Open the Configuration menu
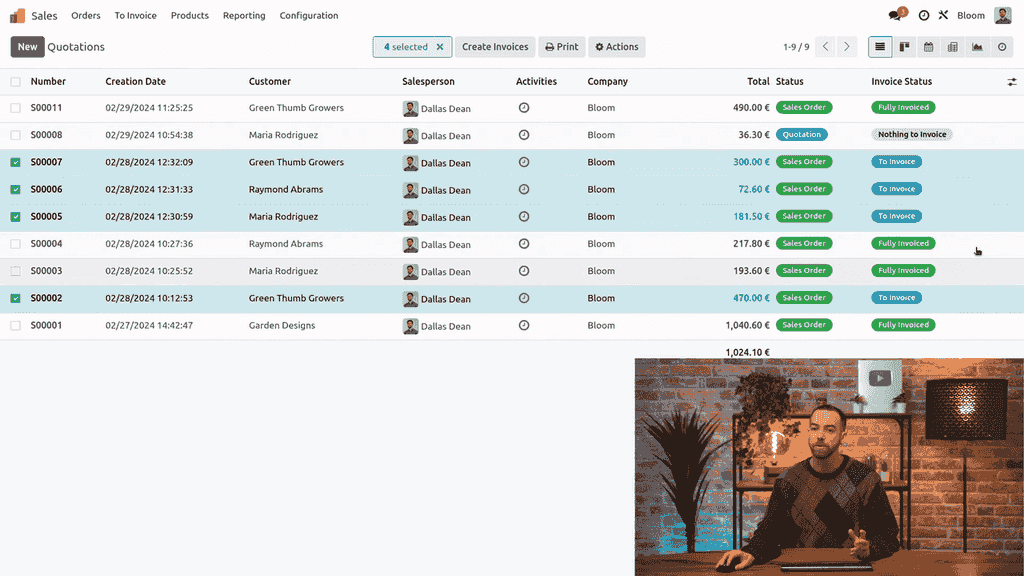 point(309,16)
